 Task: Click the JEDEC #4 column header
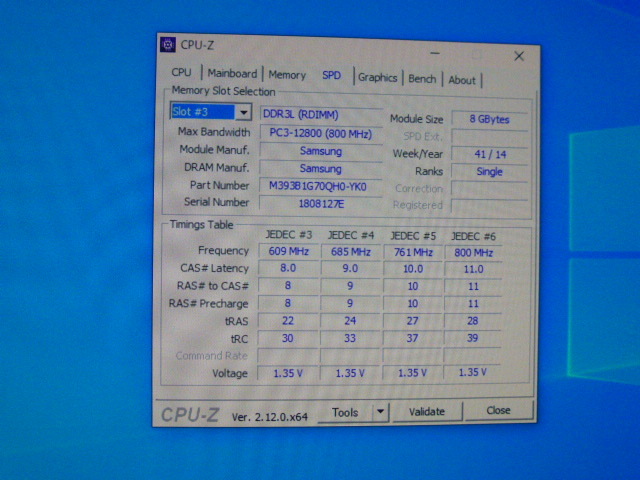[x=351, y=236]
